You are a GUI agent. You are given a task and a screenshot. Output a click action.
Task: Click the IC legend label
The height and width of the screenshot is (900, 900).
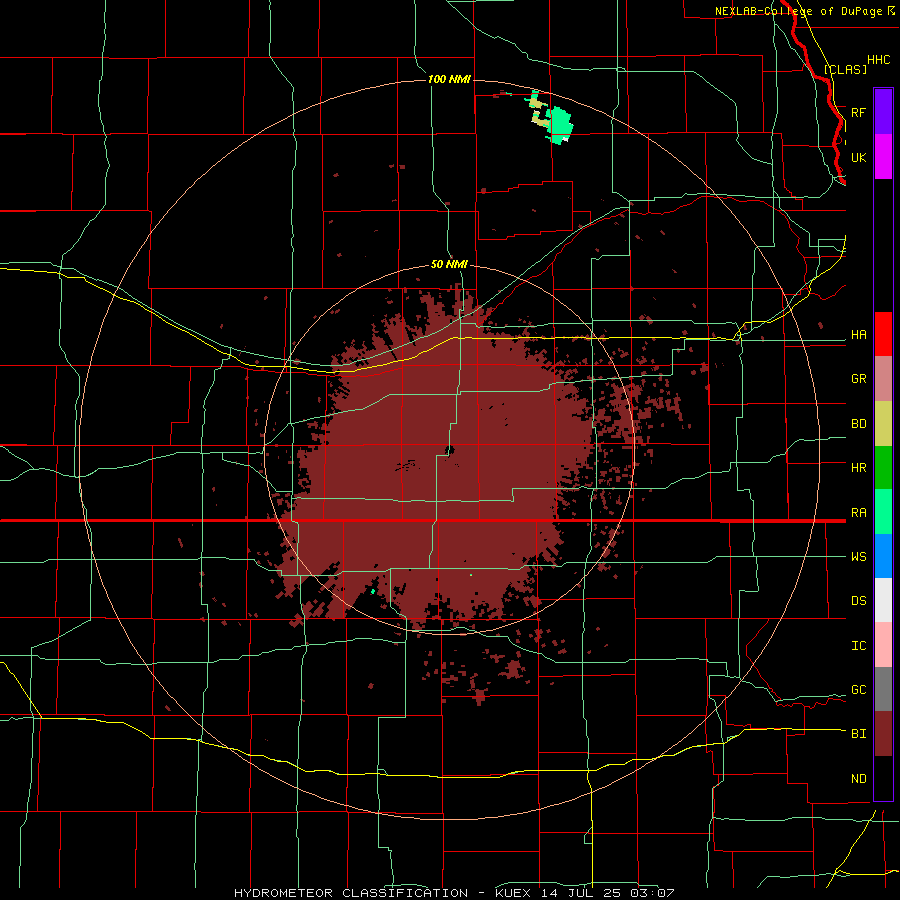coord(859,646)
